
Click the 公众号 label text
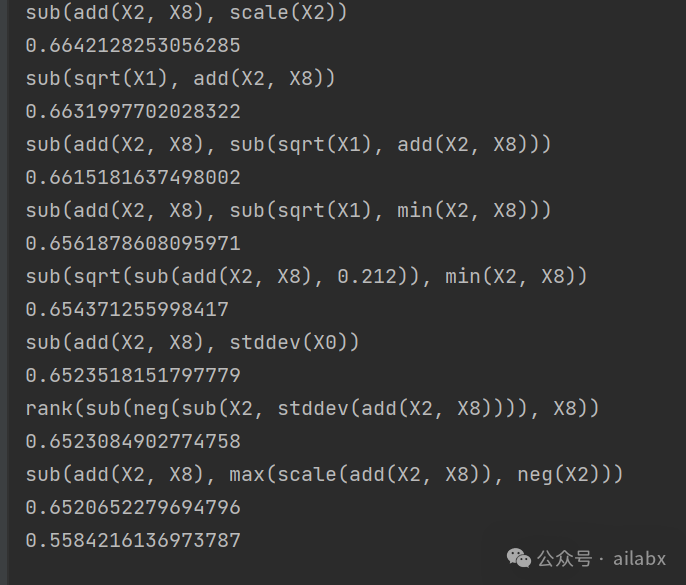(x=565, y=558)
